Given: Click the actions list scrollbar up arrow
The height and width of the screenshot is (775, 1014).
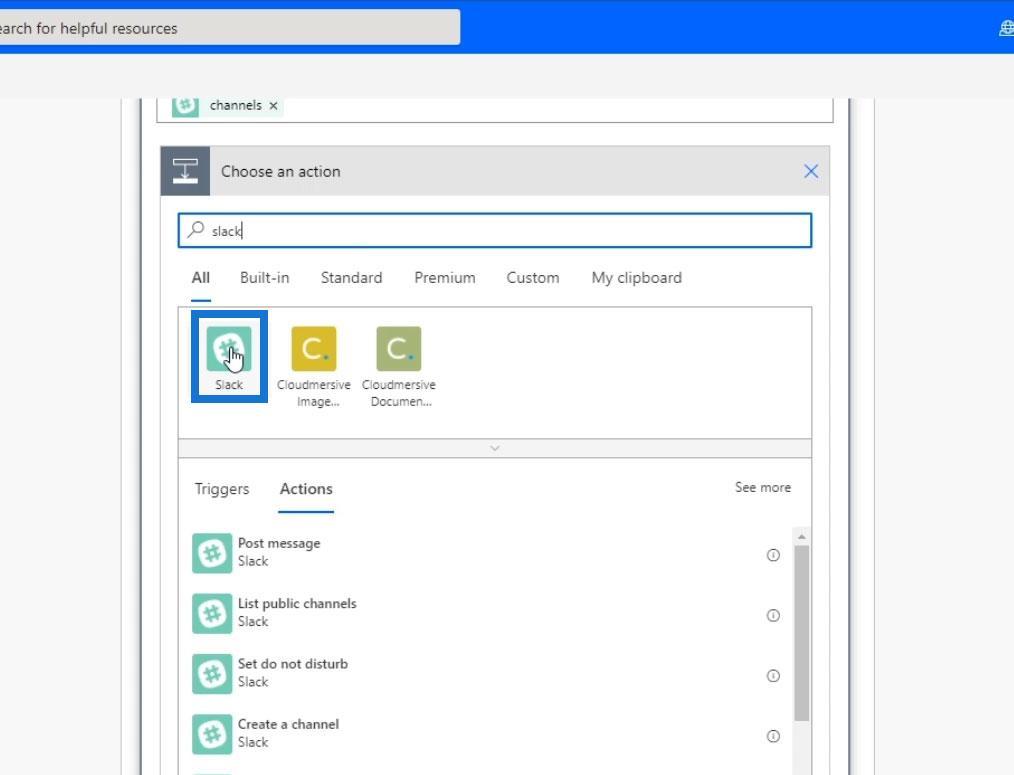Looking at the screenshot, I should click(x=801, y=537).
